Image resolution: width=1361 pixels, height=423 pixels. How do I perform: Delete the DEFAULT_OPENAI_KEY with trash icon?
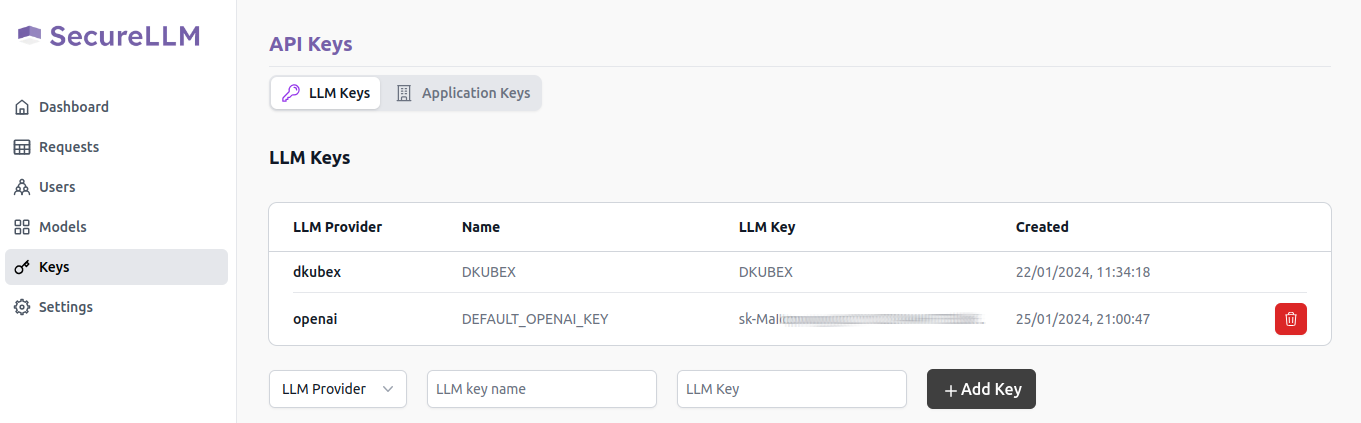click(x=1290, y=319)
